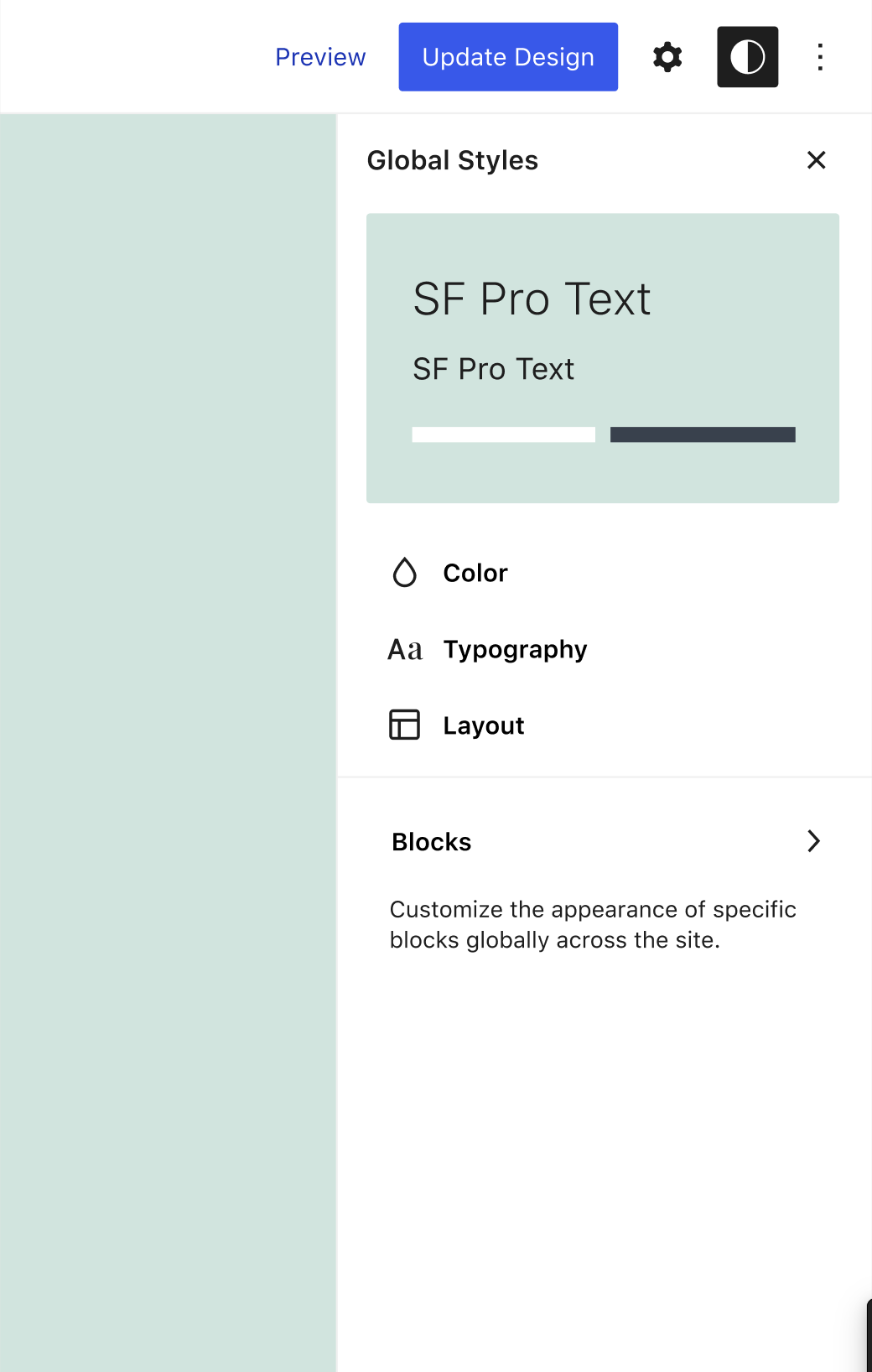Open the Typography settings item
872x1372 pixels.
pyautogui.click(x=515, y=650)
